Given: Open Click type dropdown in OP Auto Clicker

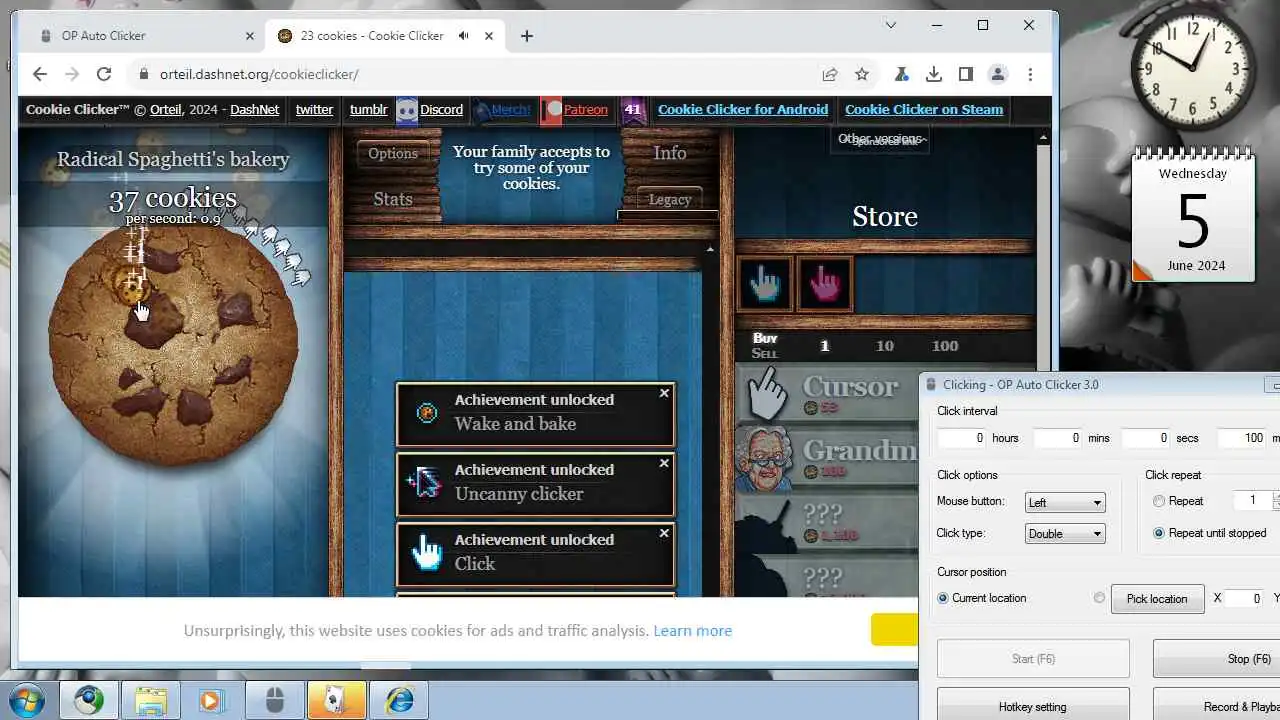Looking at the screenshot, I should [1065, 534].
